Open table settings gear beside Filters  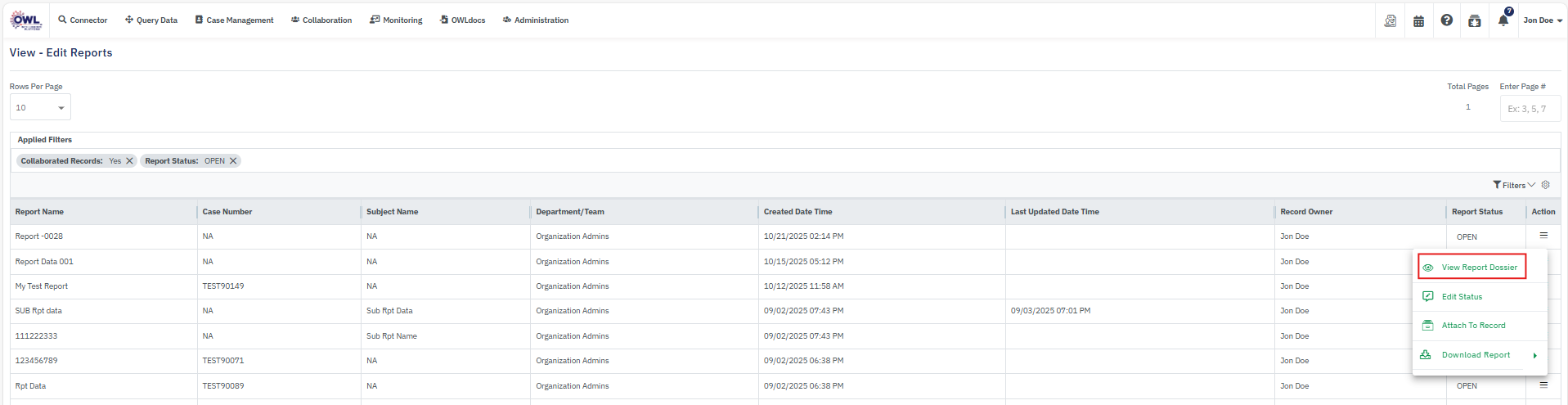(1545, 185)
